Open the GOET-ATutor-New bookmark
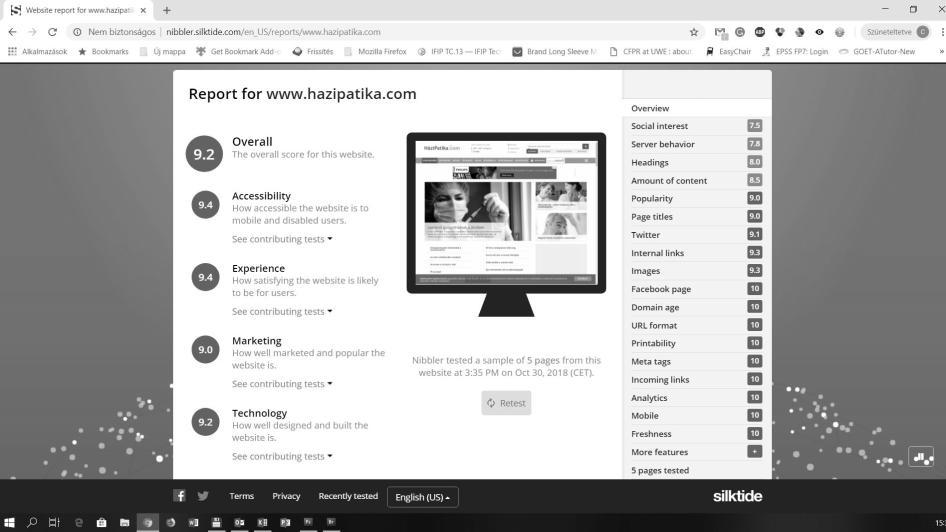 coord(877,52)
